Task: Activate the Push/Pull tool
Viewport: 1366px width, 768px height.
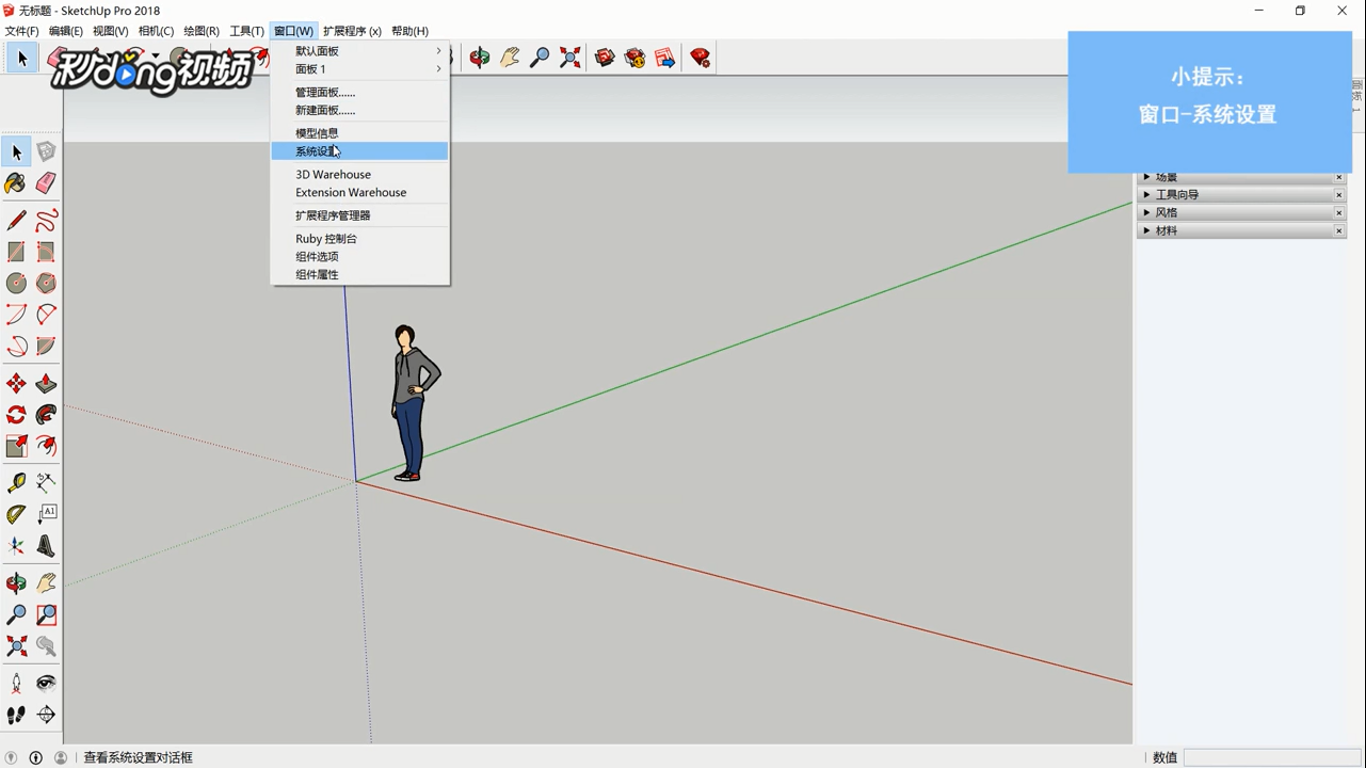Action: point(46,384)
